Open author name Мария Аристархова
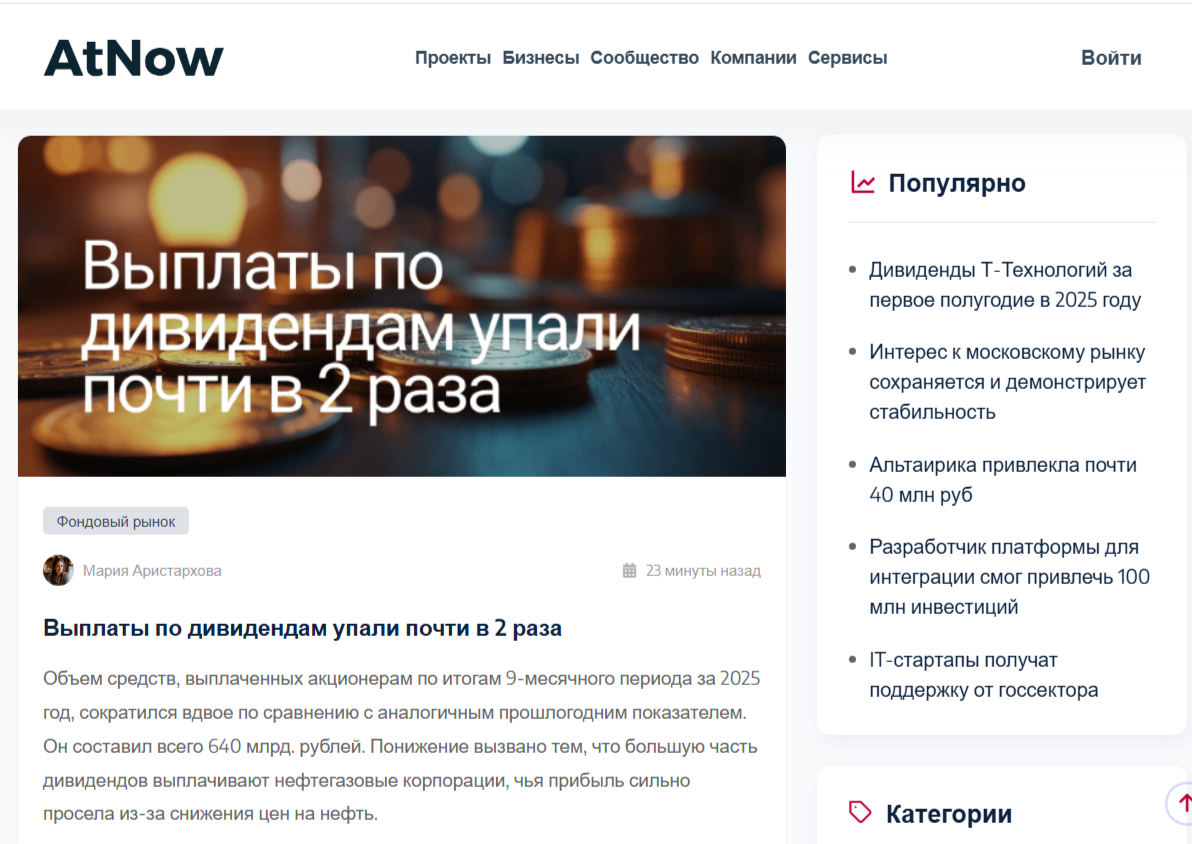The width and height of the screenshot is (1192, 844). tap(152, 571)
